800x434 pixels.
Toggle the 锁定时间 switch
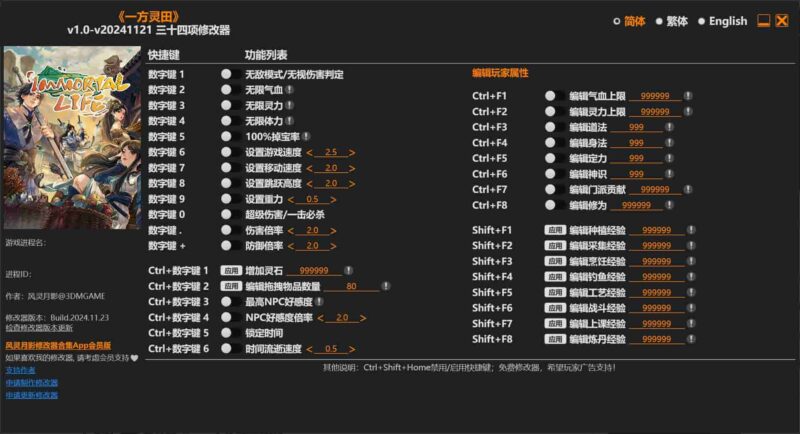tap(230, 333)
